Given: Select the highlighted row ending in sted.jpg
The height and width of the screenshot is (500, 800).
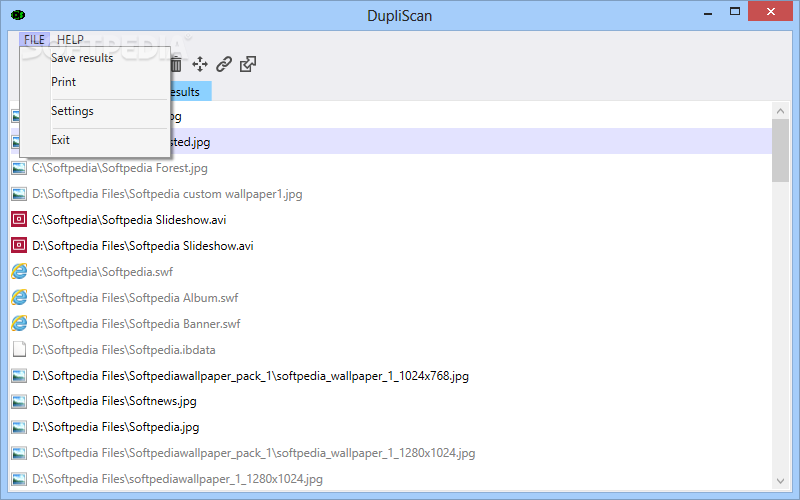Looking at the screenshot, I should [470, 141].
